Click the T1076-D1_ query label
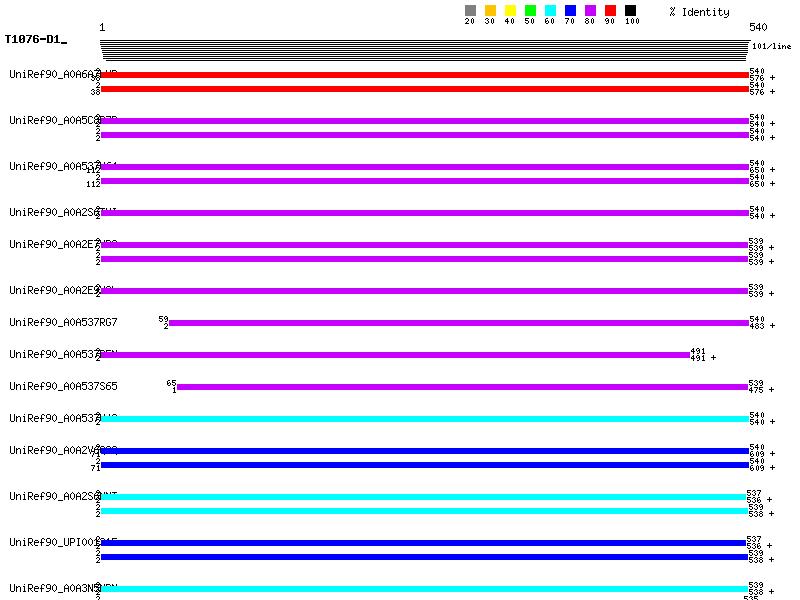The height and width of the screenshot is (600, 800). [x=35, y=40]
